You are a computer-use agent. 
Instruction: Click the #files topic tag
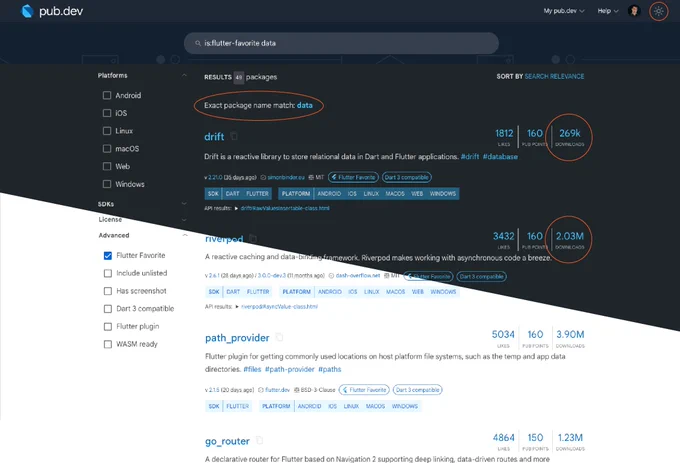pos(252,369)
